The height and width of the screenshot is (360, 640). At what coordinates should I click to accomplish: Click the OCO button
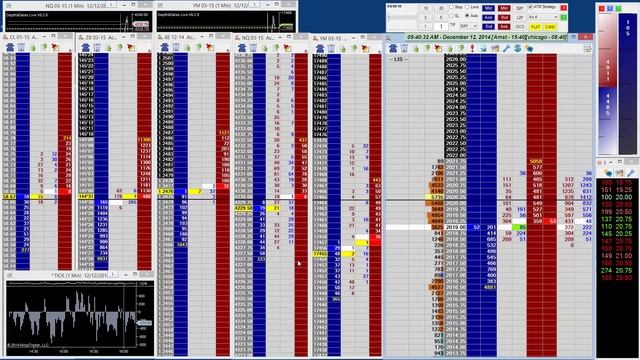[520, 27]
